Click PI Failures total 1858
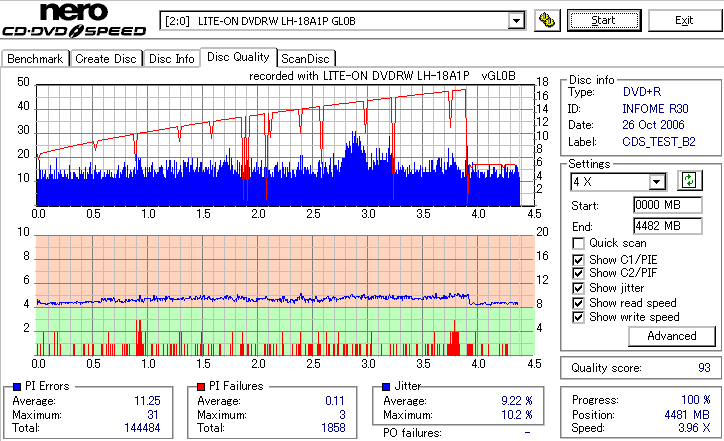Viewport: 724px width, 441px height. [x=333, y=428]
